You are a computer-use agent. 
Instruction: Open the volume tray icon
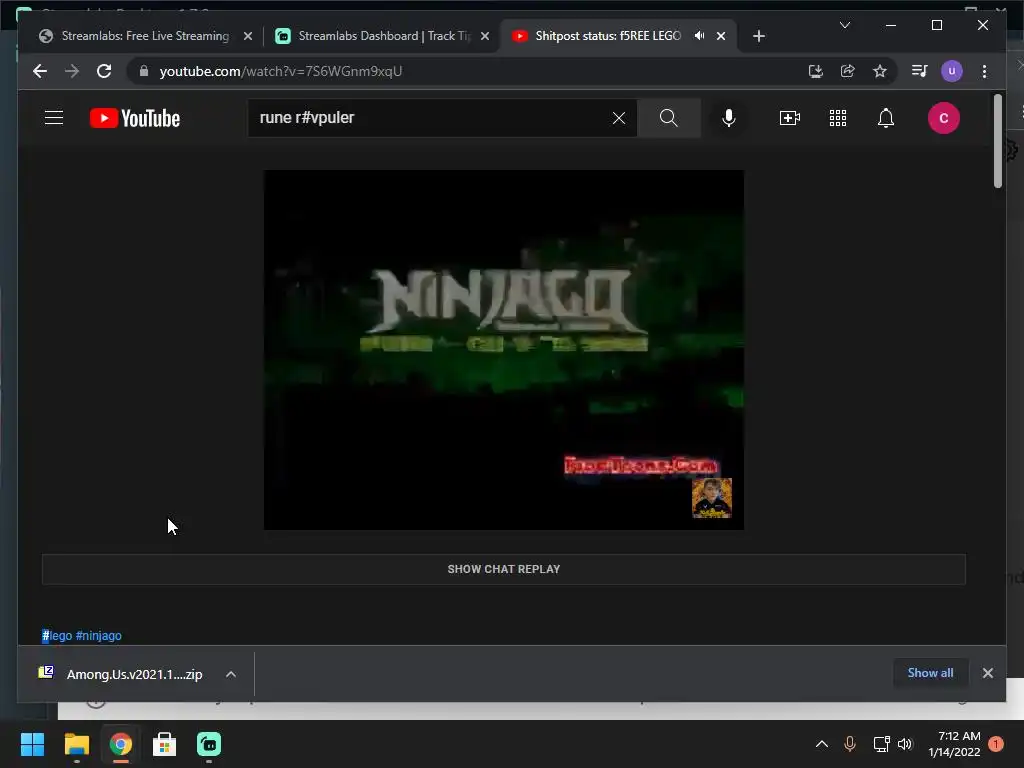tap(905, 744)
